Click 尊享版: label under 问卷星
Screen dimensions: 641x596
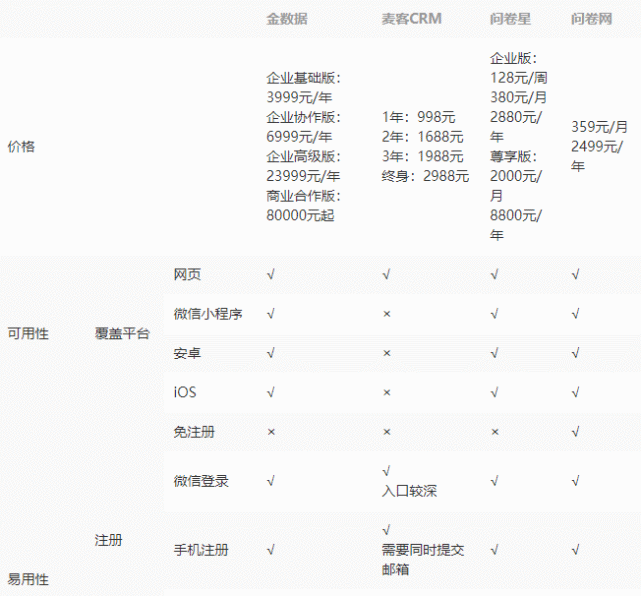point(513,156)
